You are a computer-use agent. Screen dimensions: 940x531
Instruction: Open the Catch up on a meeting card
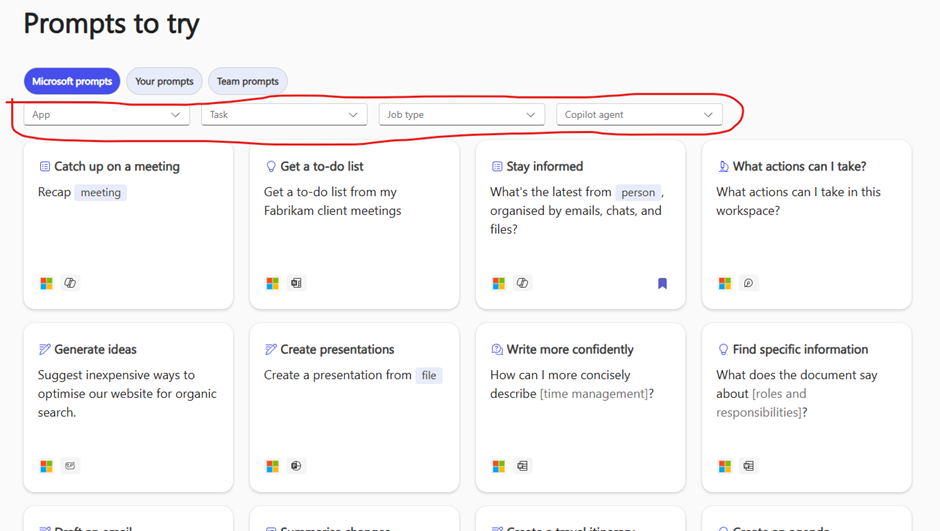click(x=128, y=225)
